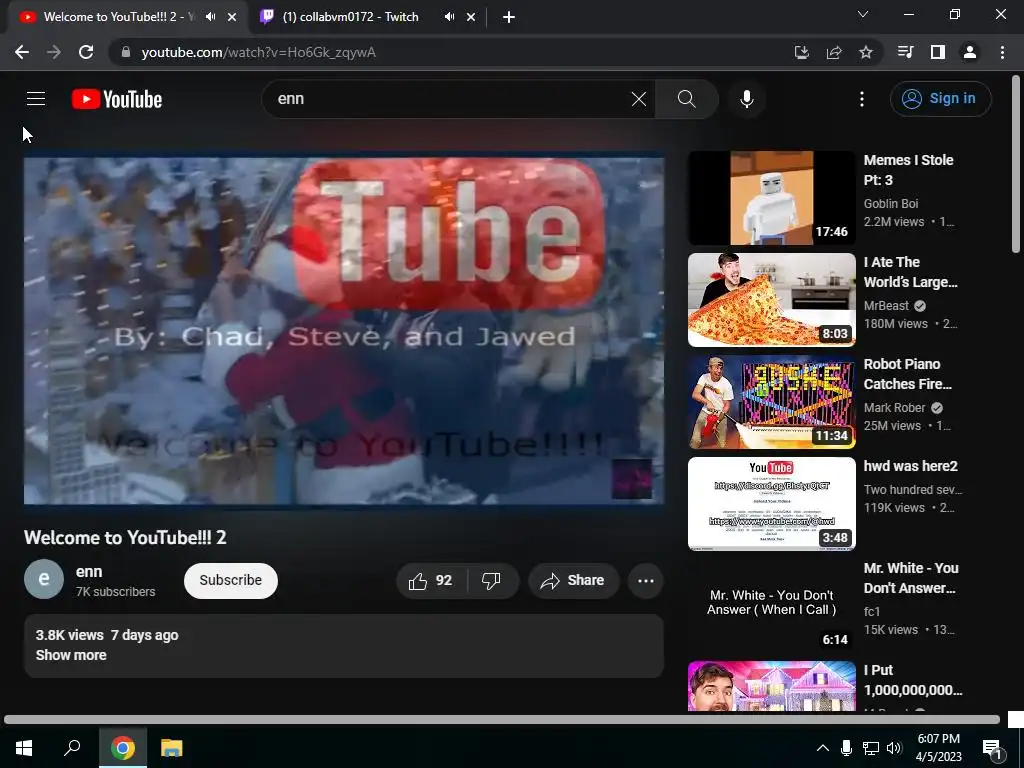The height and width of the screenshot is (768, 1024).
Task: Open the enn channel avatar
Action: 44,579
